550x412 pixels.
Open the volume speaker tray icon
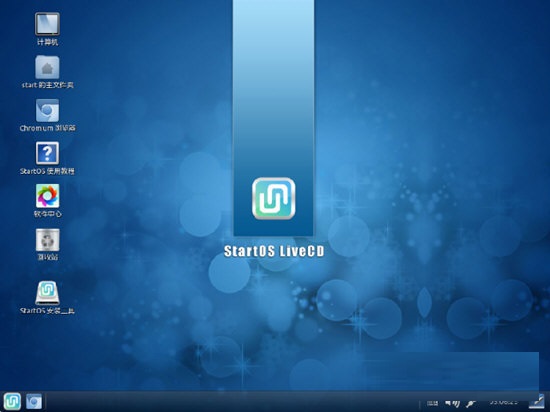pos(452,404)
